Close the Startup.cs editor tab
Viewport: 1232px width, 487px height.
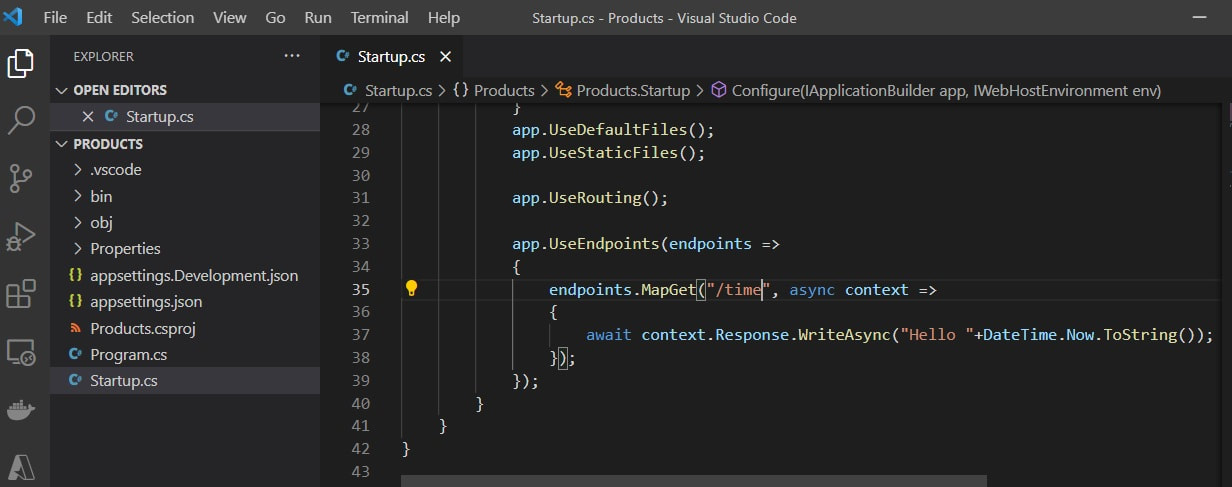tap(446, 57)
